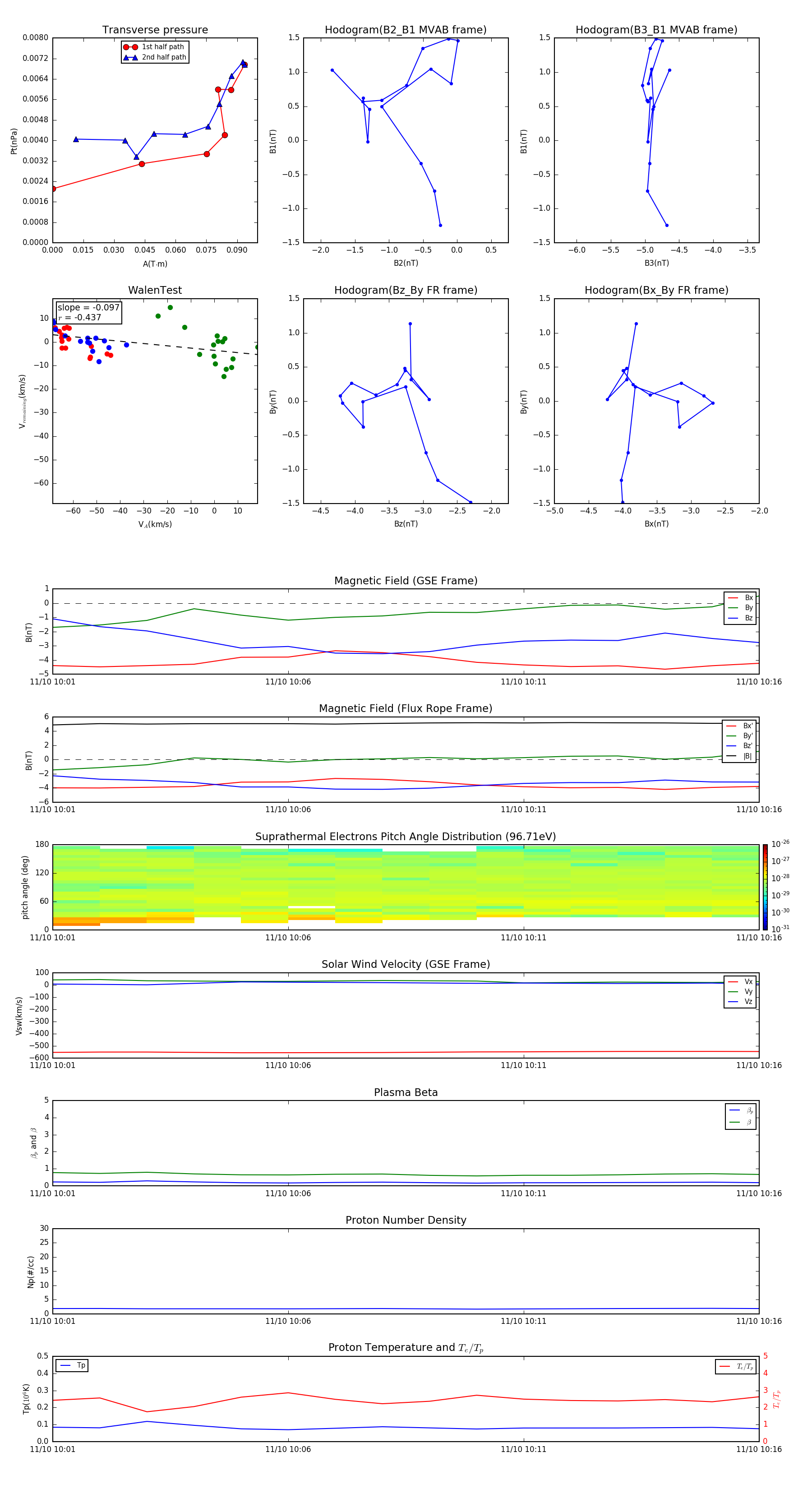Click the Te/Tp legend box
Viewport: 812px width, 1489px height.
(x=736, y=1366)
